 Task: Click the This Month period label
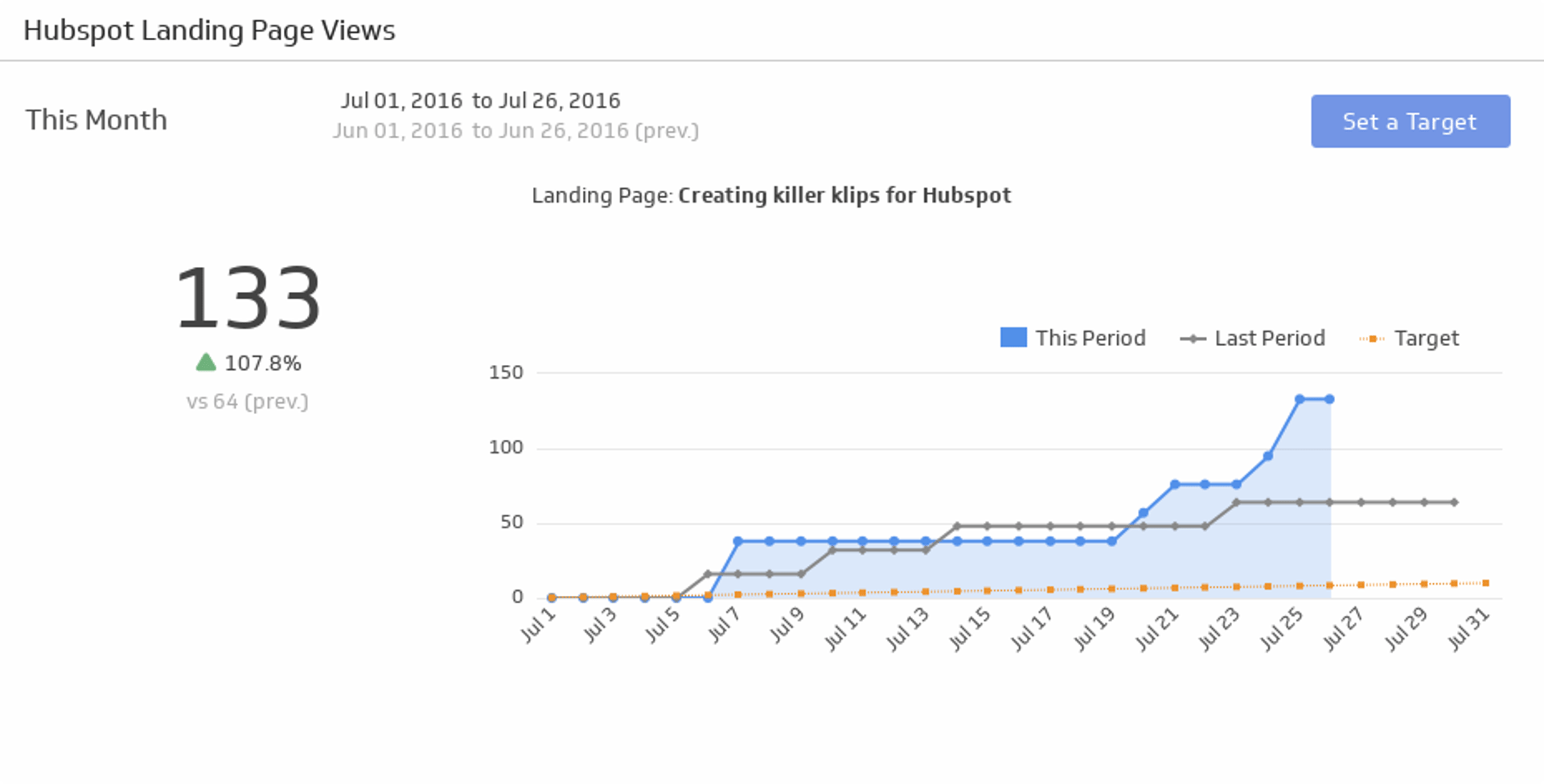tap(96, 120)
